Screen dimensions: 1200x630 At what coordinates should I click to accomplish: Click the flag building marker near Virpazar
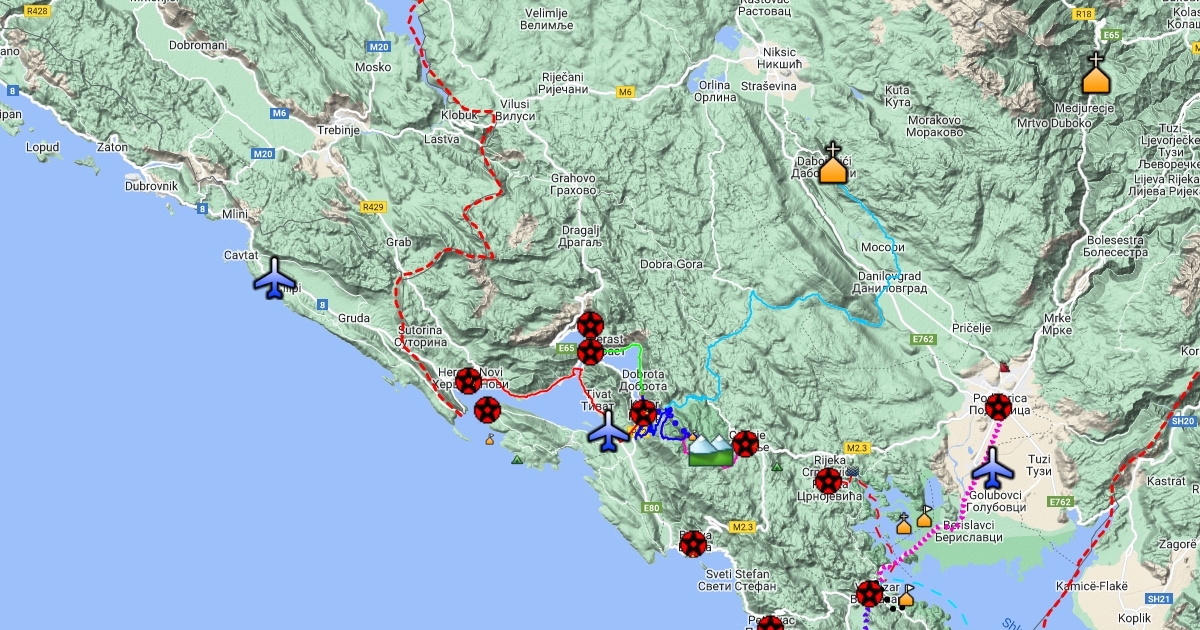(x=906, y=598)
